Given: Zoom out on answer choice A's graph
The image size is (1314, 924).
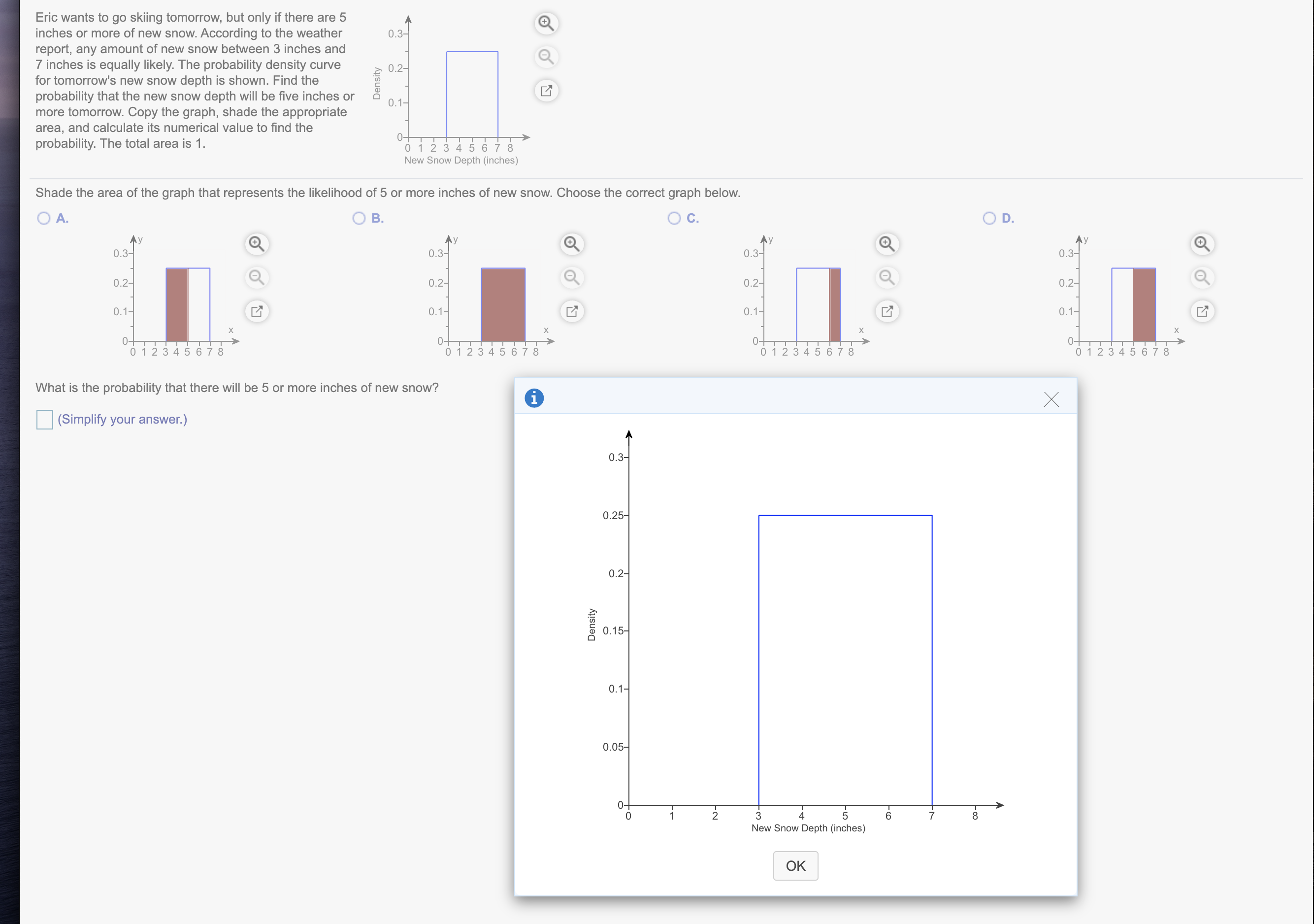Looking at the screenshot, I should pos(257,277).
